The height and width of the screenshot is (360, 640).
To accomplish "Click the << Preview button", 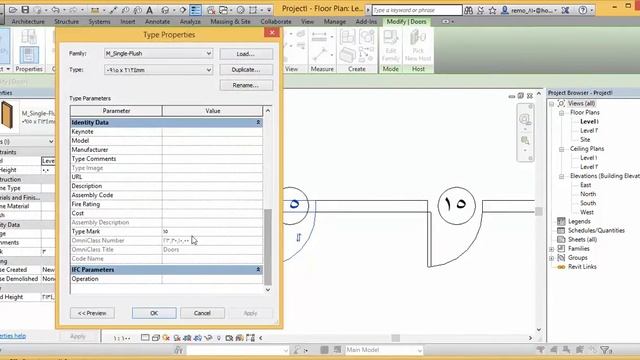I will (x=92, y=313).
